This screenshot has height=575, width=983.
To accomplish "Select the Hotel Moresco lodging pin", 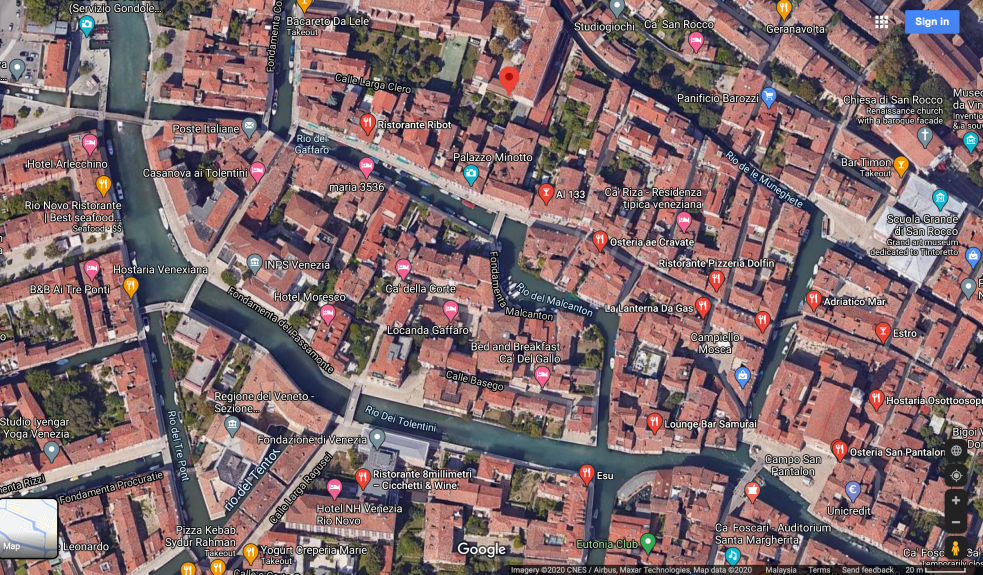I will click(x=328, y=314).
